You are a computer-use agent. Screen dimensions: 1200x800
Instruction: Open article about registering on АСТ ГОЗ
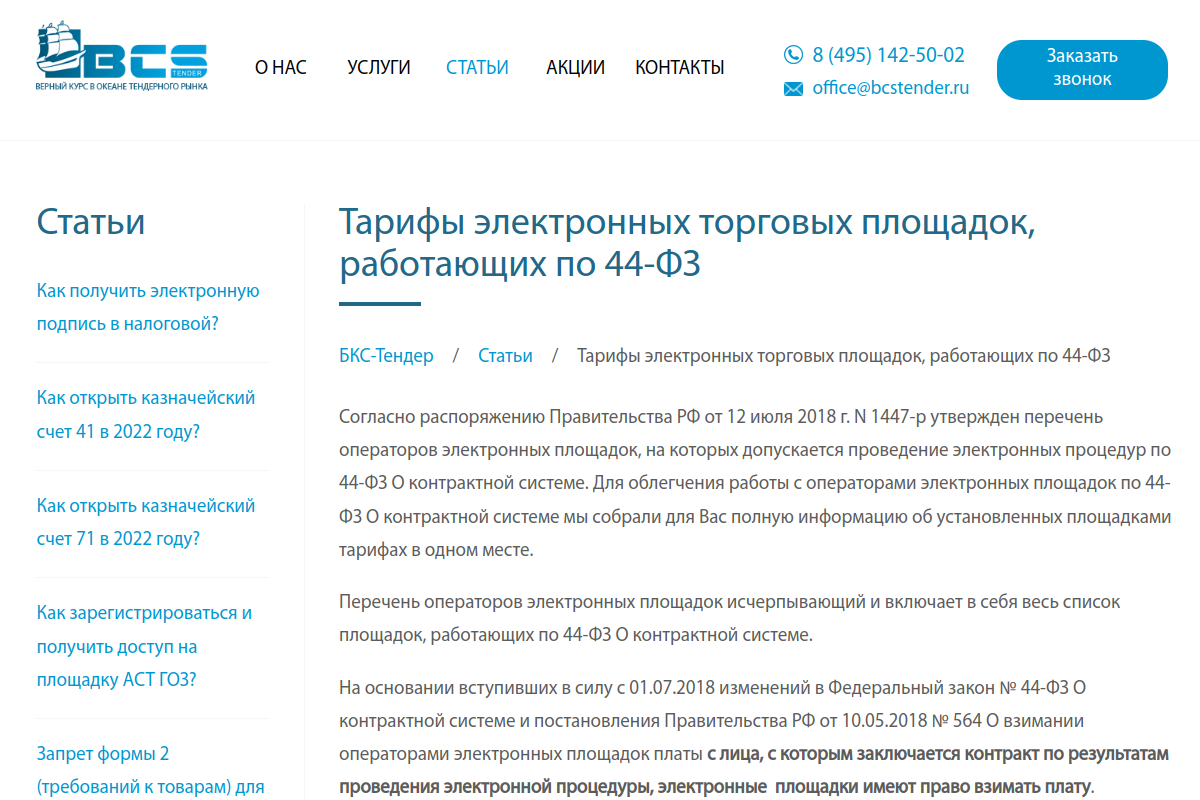[x=145, y=646]
